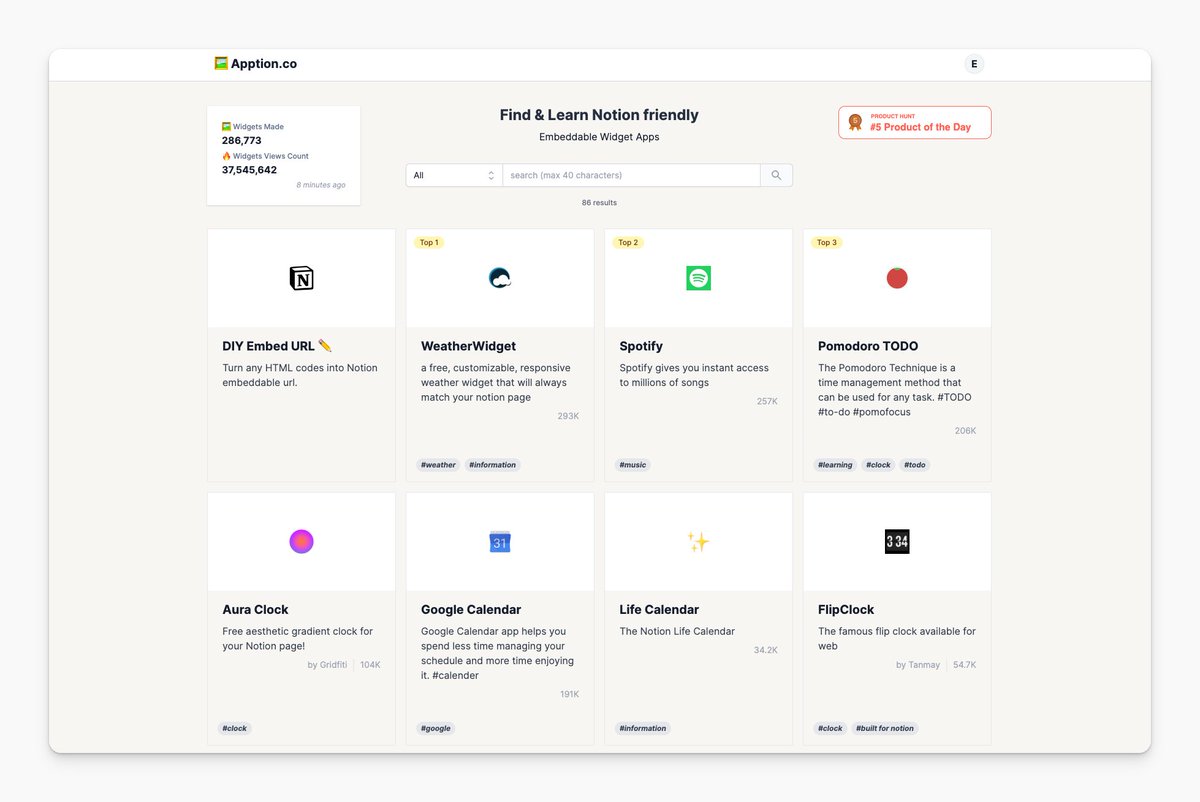Filter by the #built for notion tag
Viewport: 1200px width, 802px height.
pyautogui.click(x=884, y=728)
